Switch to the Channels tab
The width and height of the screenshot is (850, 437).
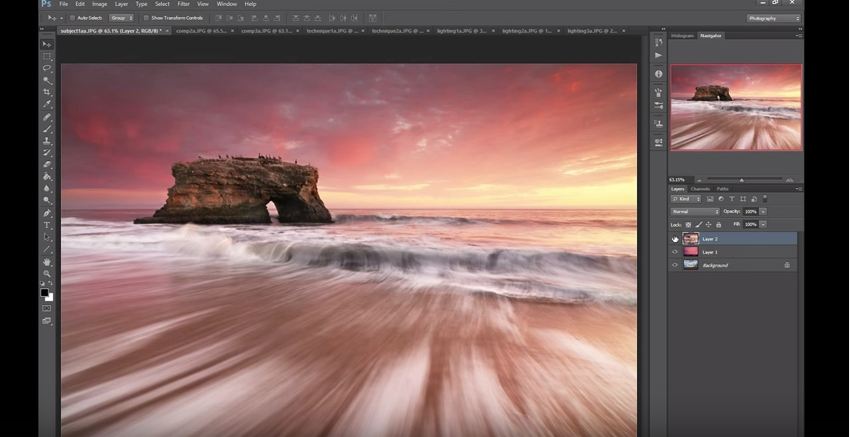[700, 188]
